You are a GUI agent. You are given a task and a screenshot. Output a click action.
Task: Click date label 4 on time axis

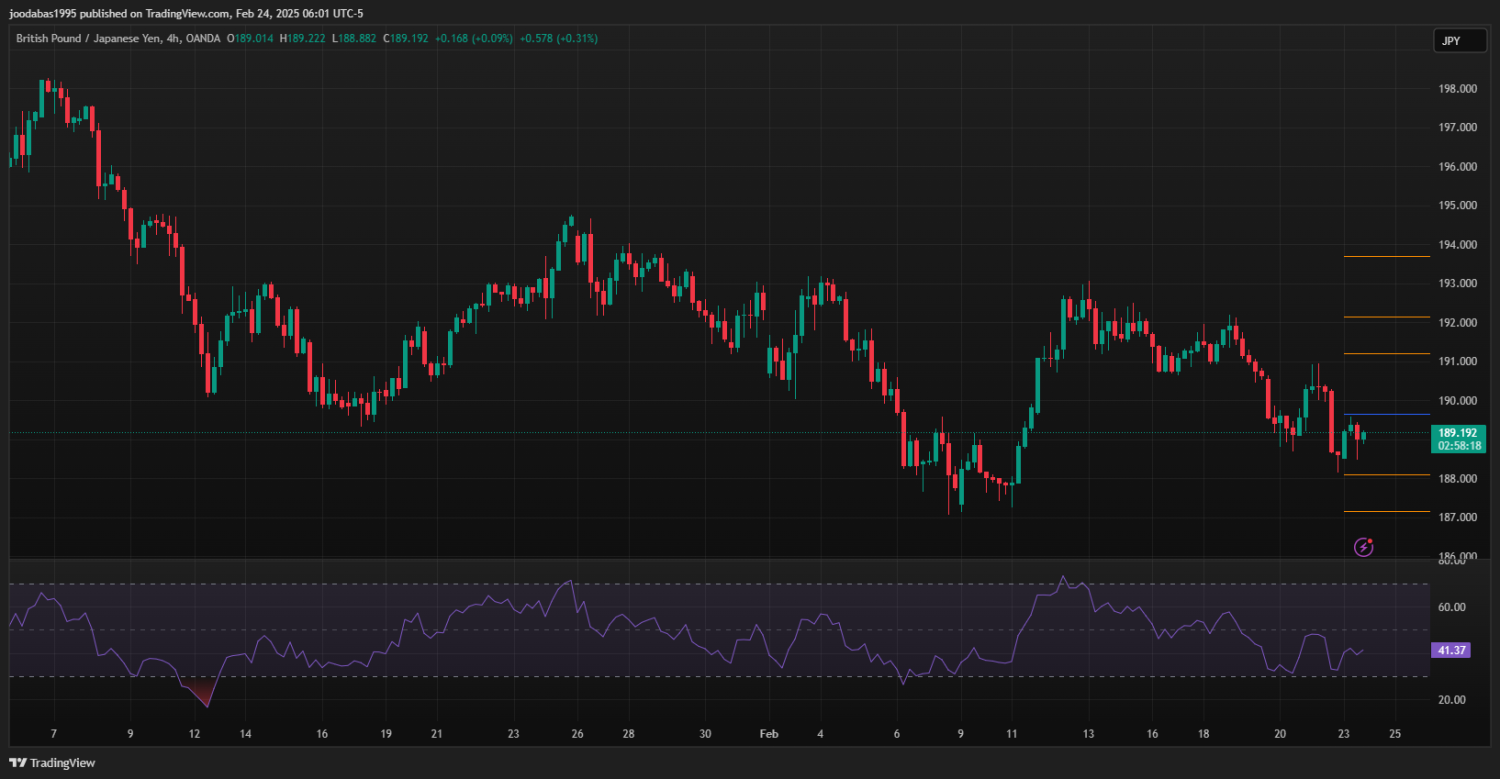pyautogui.click(x=820, y=734)
